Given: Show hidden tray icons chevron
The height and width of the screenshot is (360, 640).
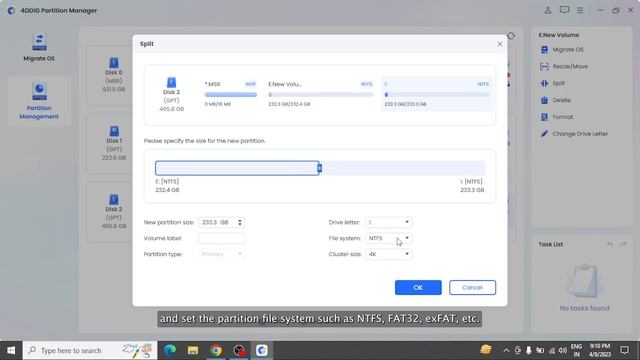Looking at the screenshot, I should pyautogui.click(x=506, y=350).
